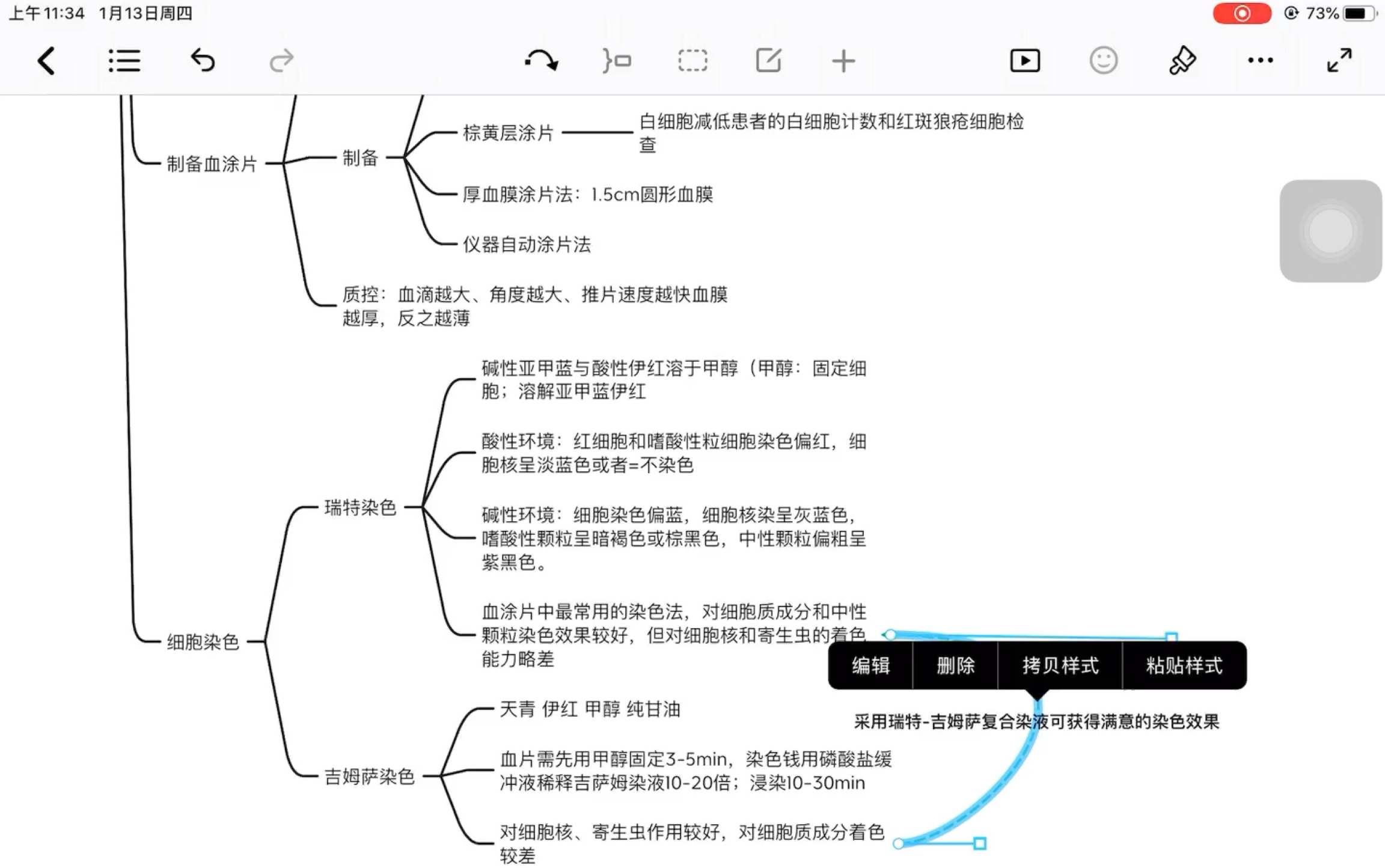Image resolution: width=1385 pixels, height=868 pixels.
Task: Choose 编辑 in the popup menu
Action: coord(870,665)
